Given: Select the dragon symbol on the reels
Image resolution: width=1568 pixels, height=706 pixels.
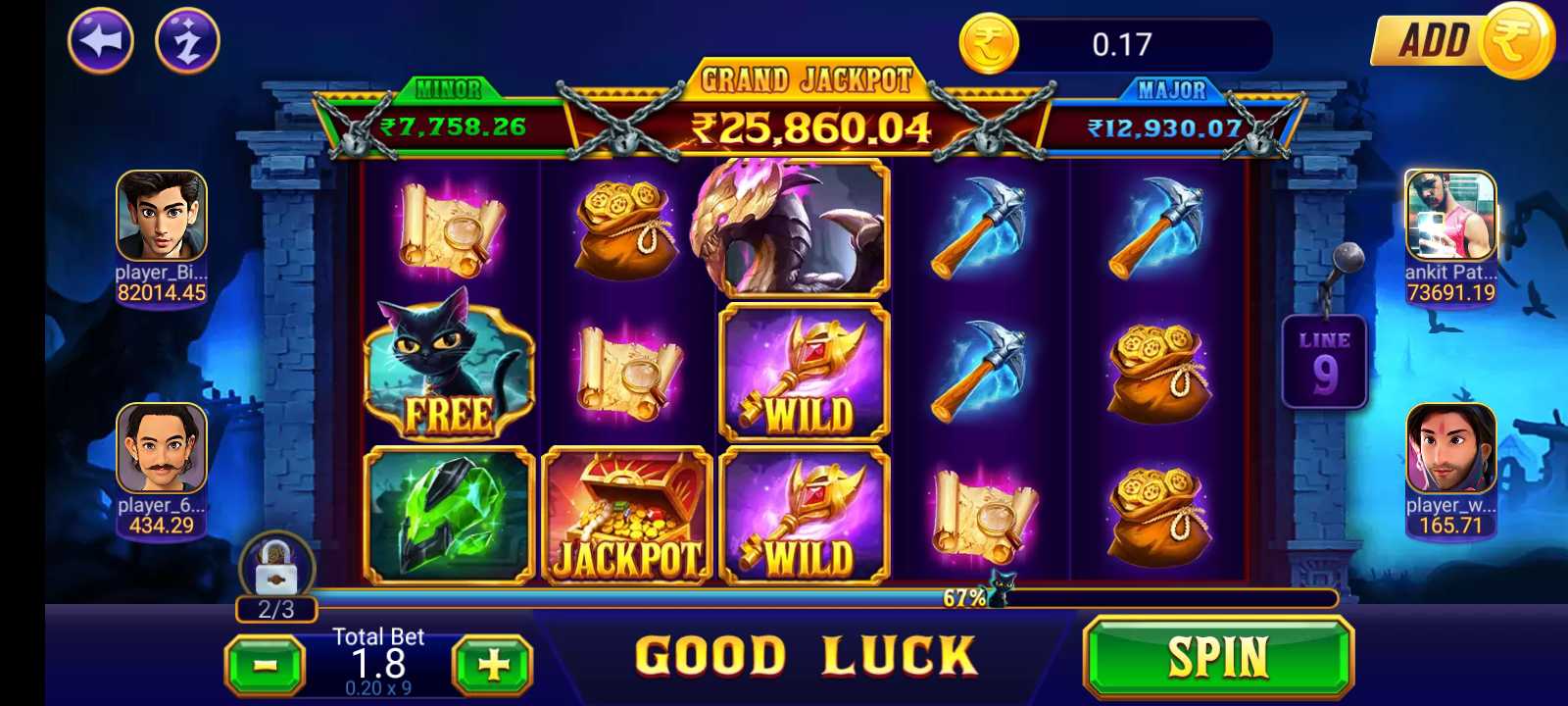Looking at the screenshot, I should (x=793, y=227).
